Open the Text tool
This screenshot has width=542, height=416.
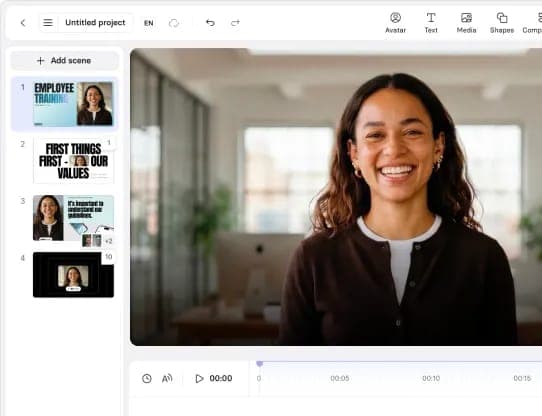coord(431,23)
